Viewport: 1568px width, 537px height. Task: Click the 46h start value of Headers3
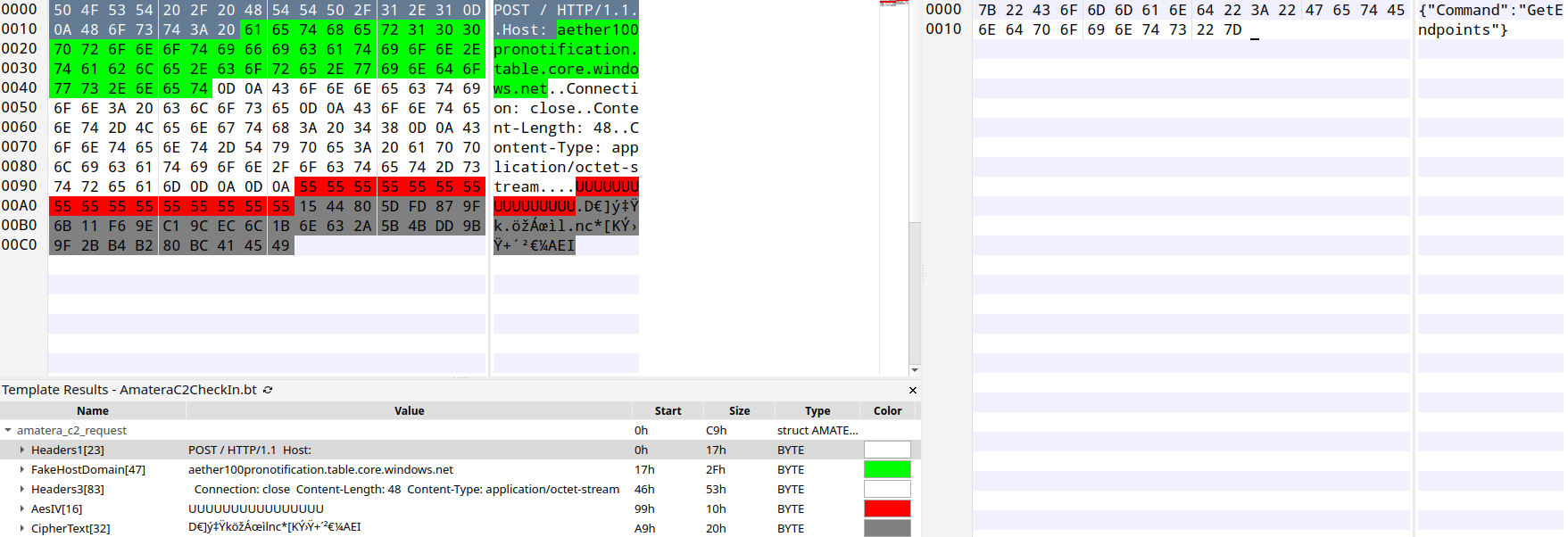point(644,489)
